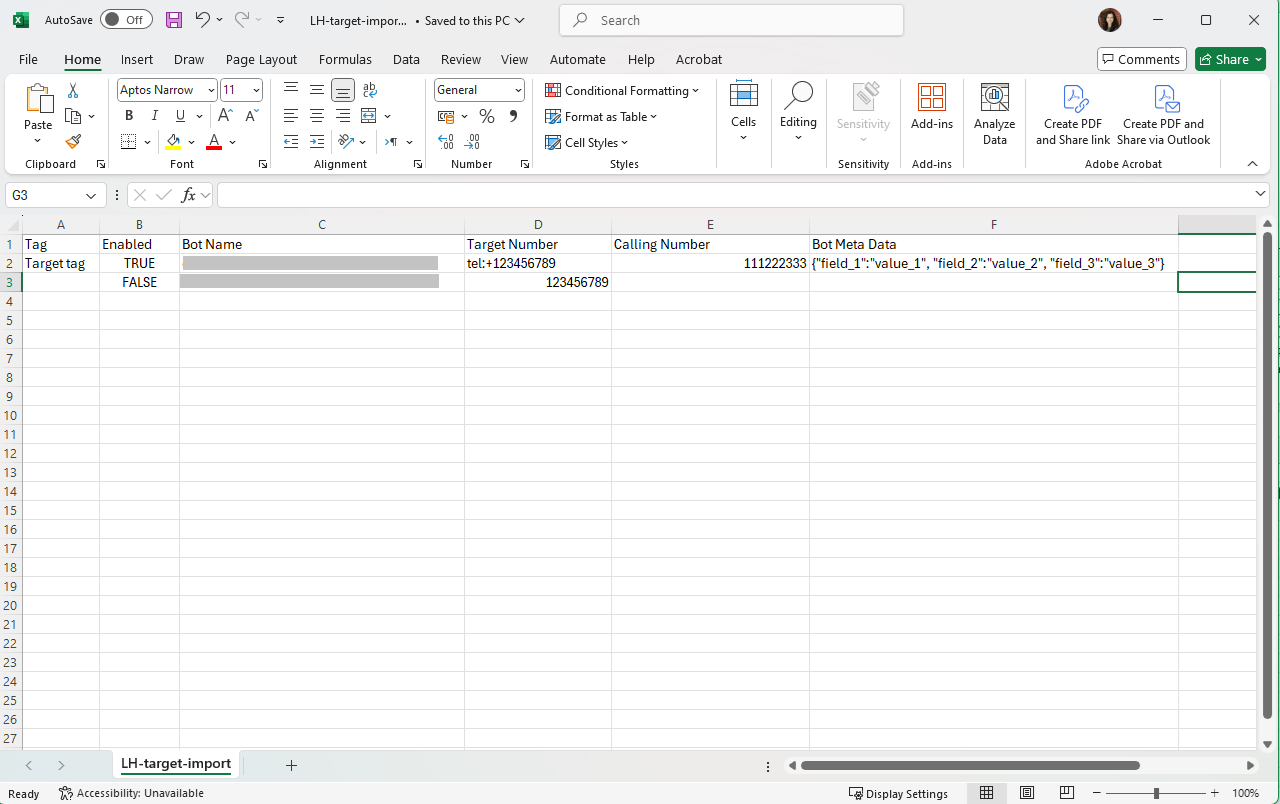Click Accessibility: Unavailable status
The image size is (1280, 804).
tap(131, 793)
